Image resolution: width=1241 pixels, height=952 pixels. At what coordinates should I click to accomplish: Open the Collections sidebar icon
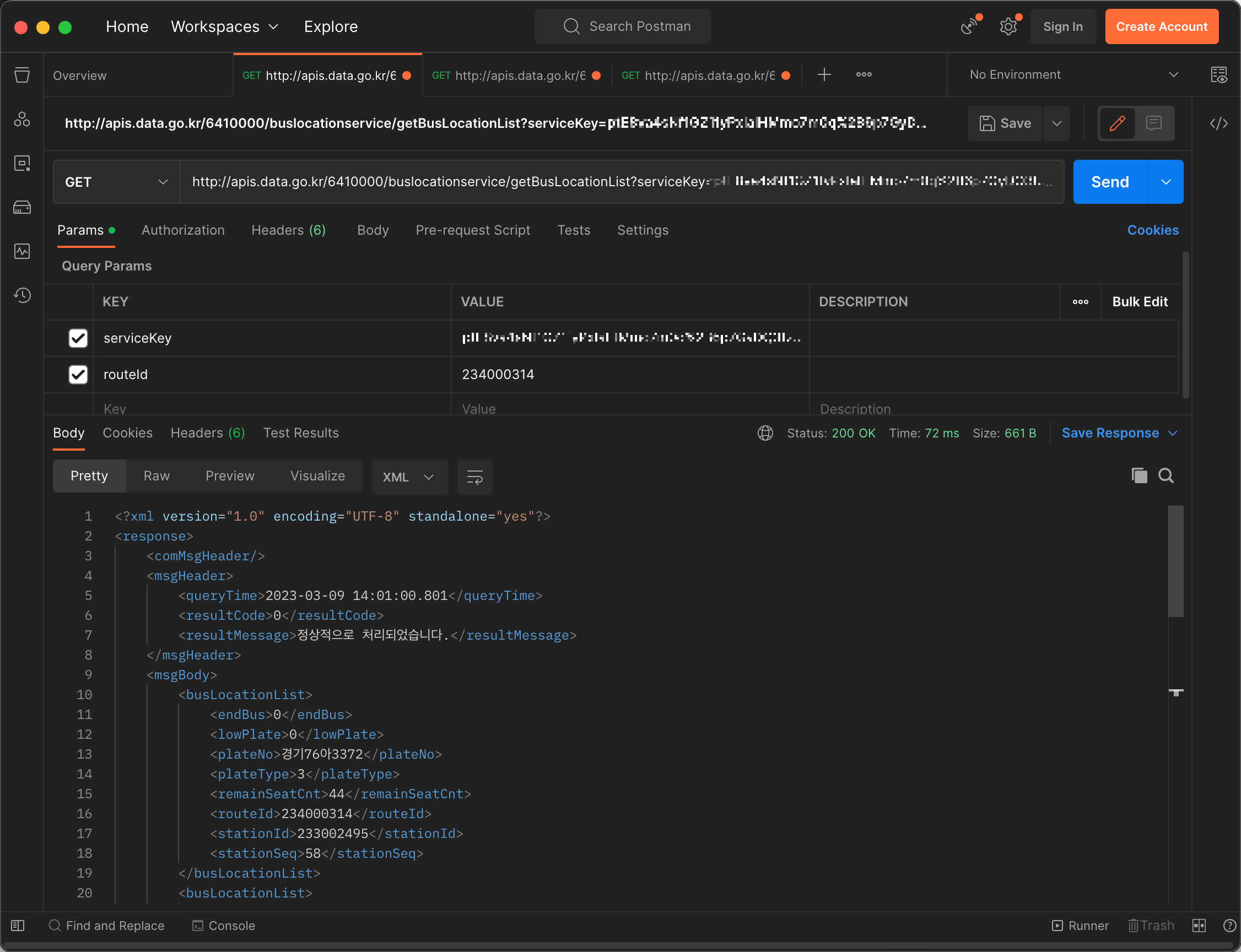coord(22,75)
